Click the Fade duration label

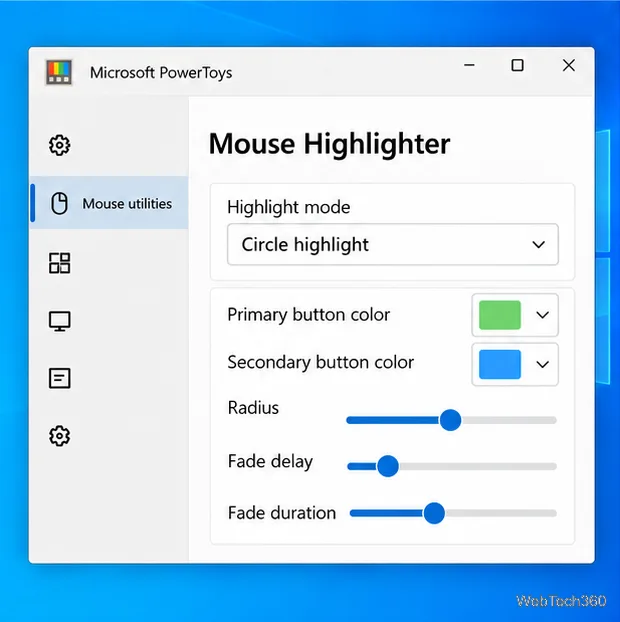(282, 513)
